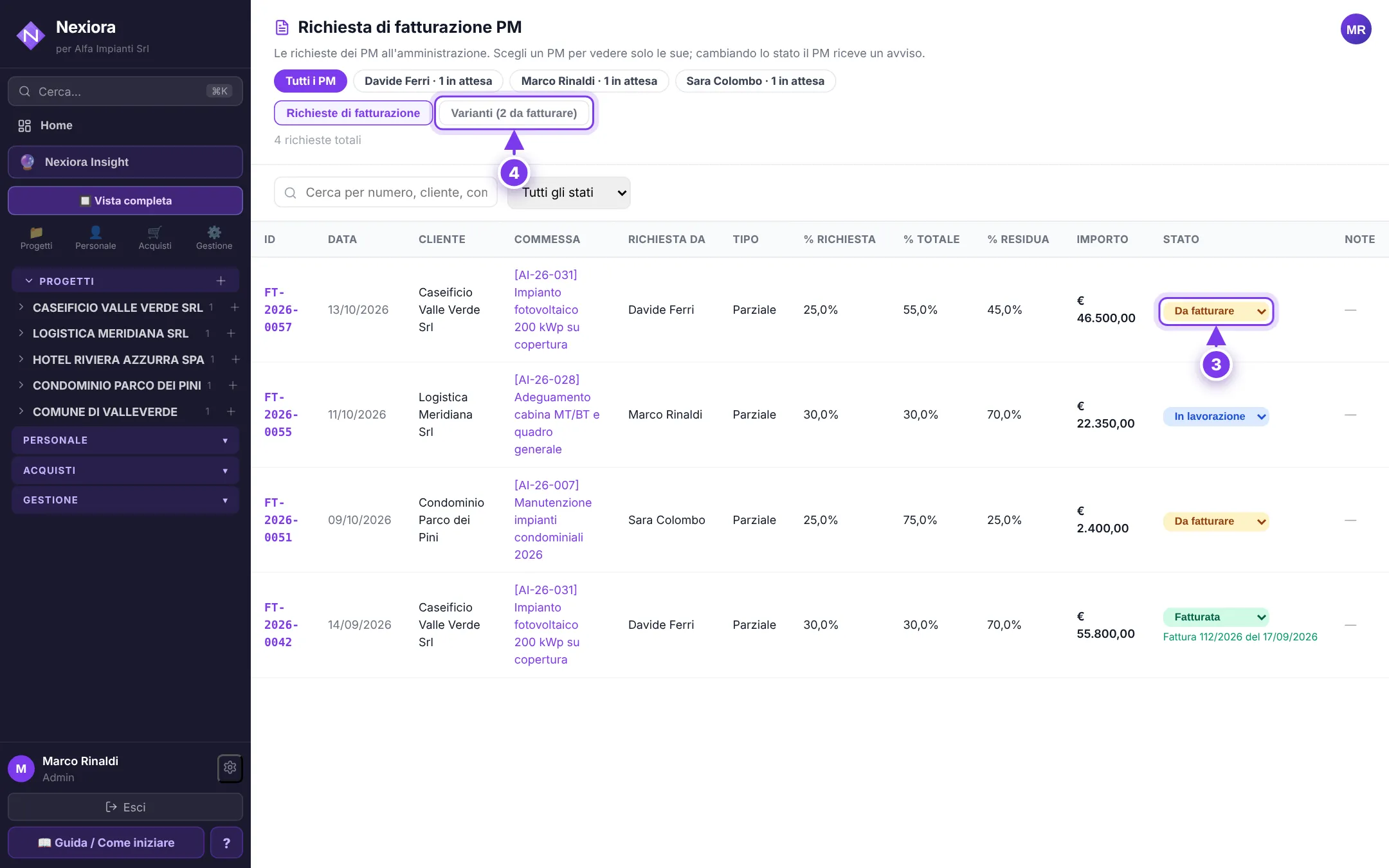
Task: Switch to Varianti (2 da fatturare) tab
Action: click(x=514, y=113)
